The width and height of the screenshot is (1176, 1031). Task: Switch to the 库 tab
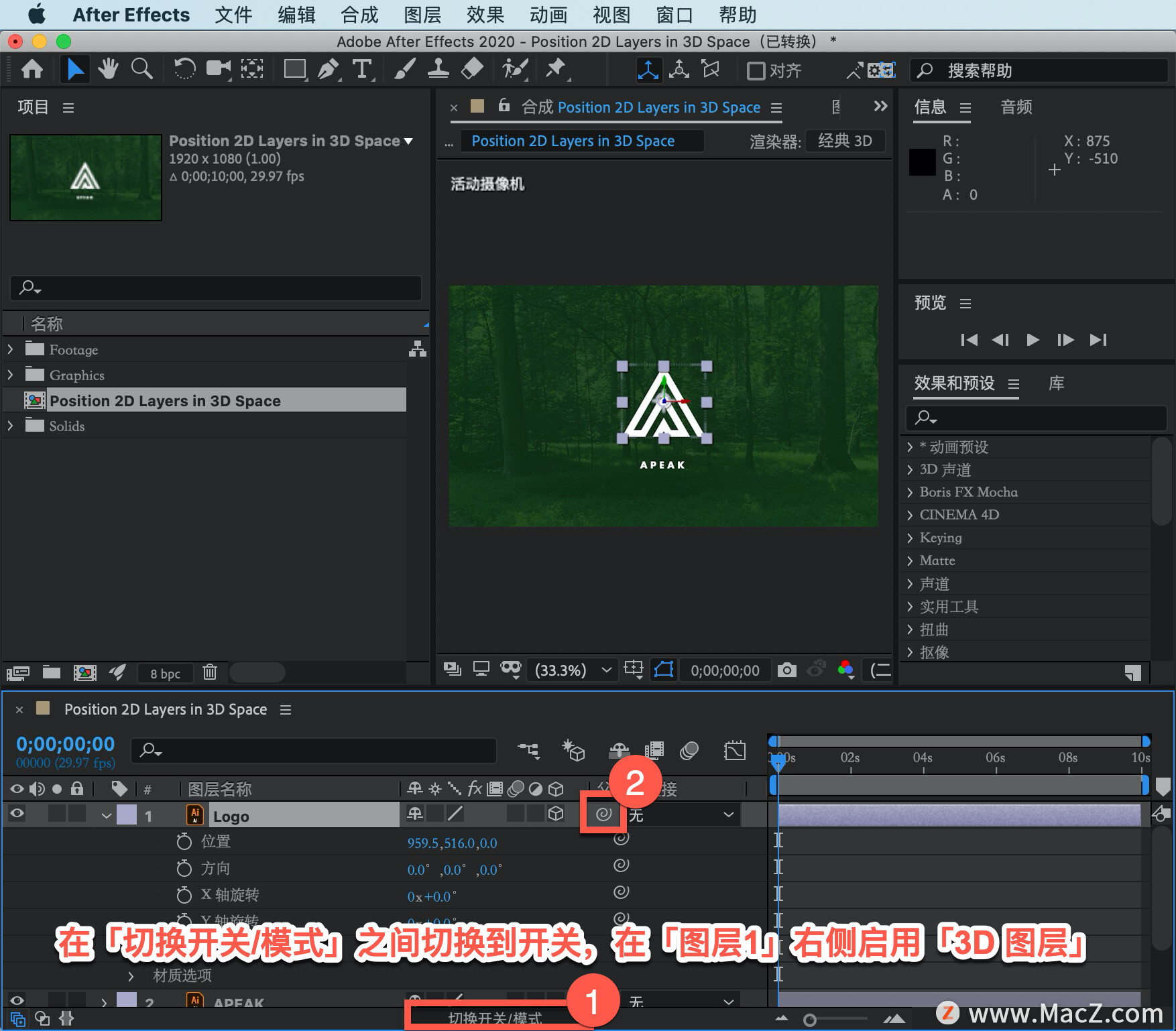click(x=1057, y=383)
